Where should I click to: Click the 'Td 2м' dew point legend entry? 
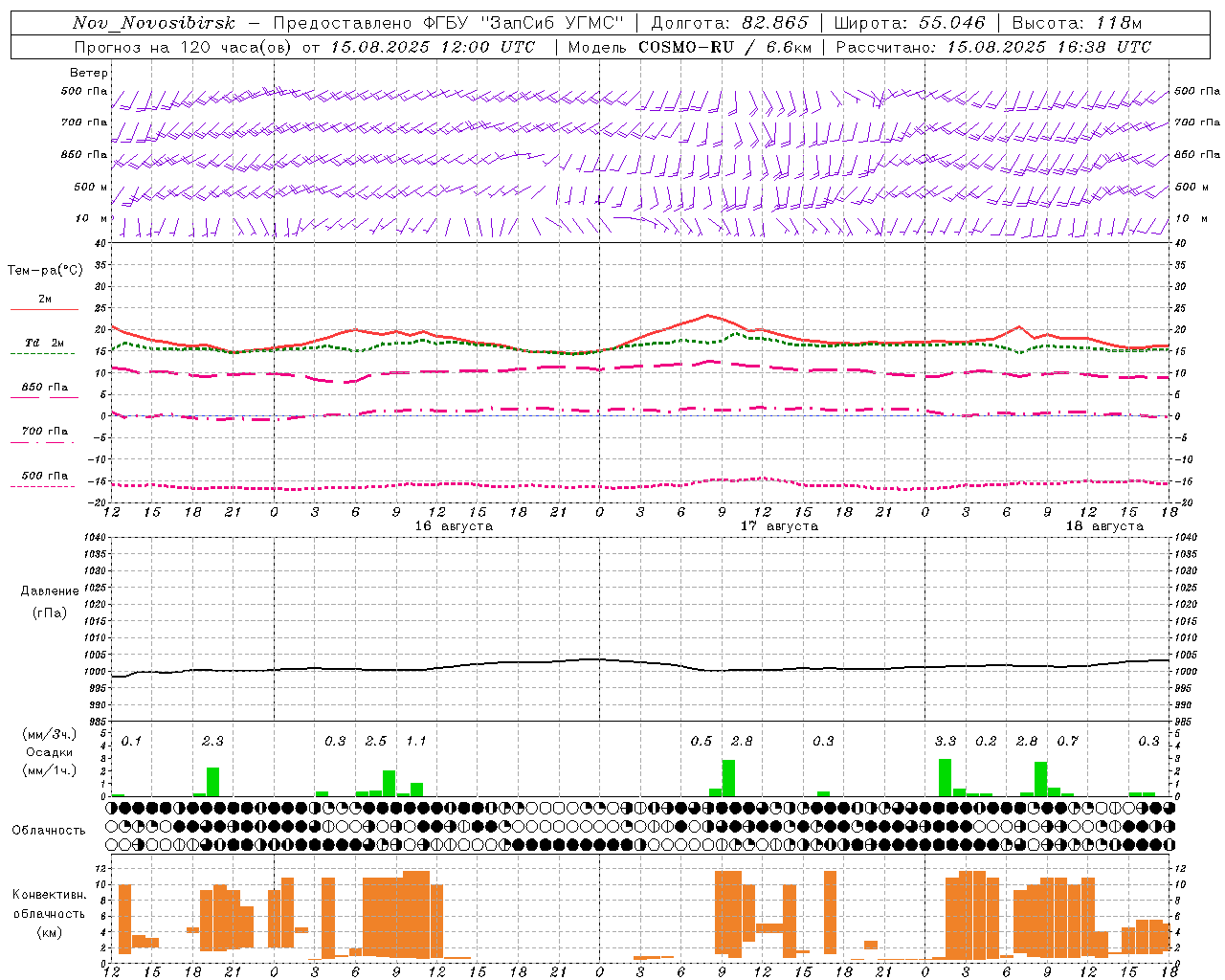[45, 343]
